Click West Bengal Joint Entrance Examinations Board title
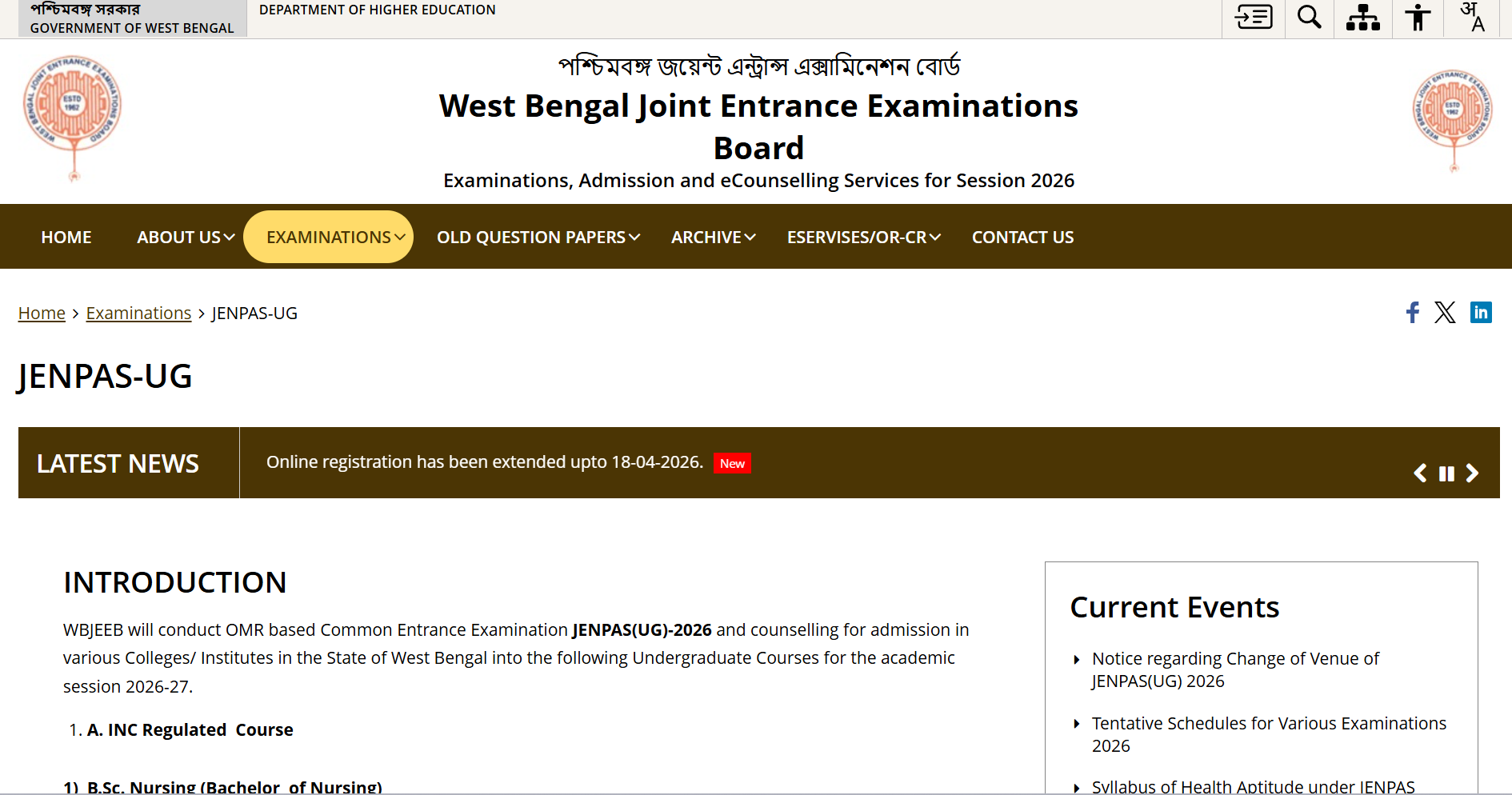The width and height of the screenshot is (1512, 795). (x=758, y=127)
